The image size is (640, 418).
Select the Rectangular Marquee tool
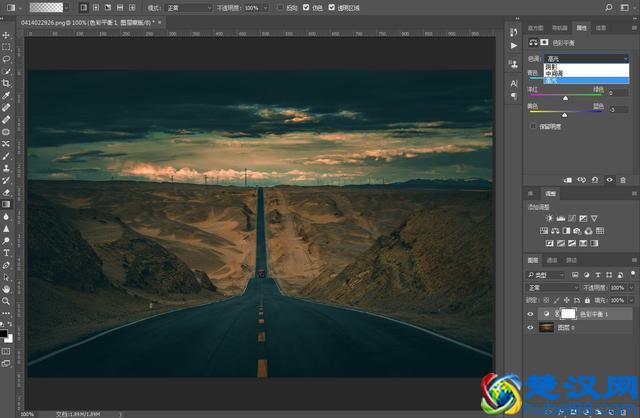pyautogui.click(x=6, y=47)
